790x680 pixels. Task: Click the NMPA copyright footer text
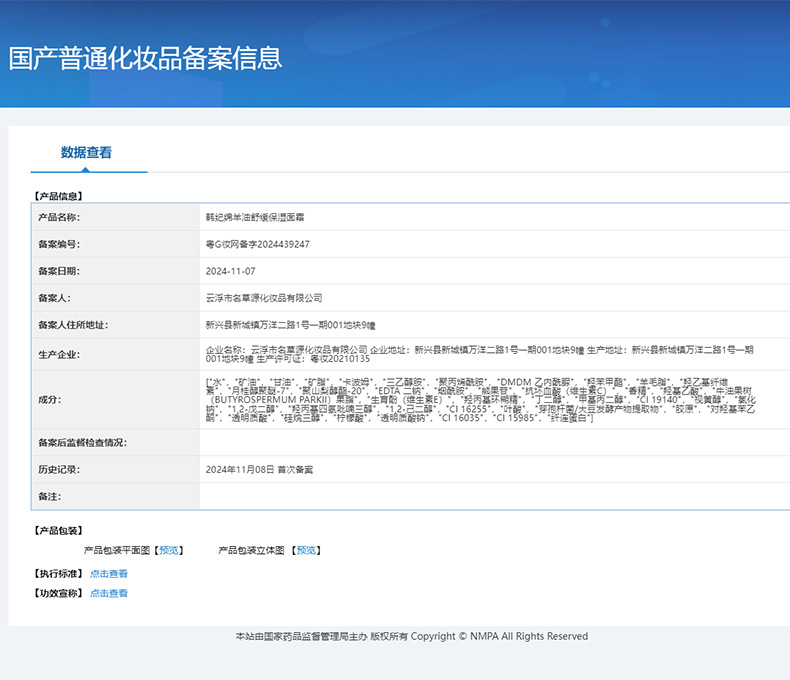pyautogui.click(x=412, y=636)
